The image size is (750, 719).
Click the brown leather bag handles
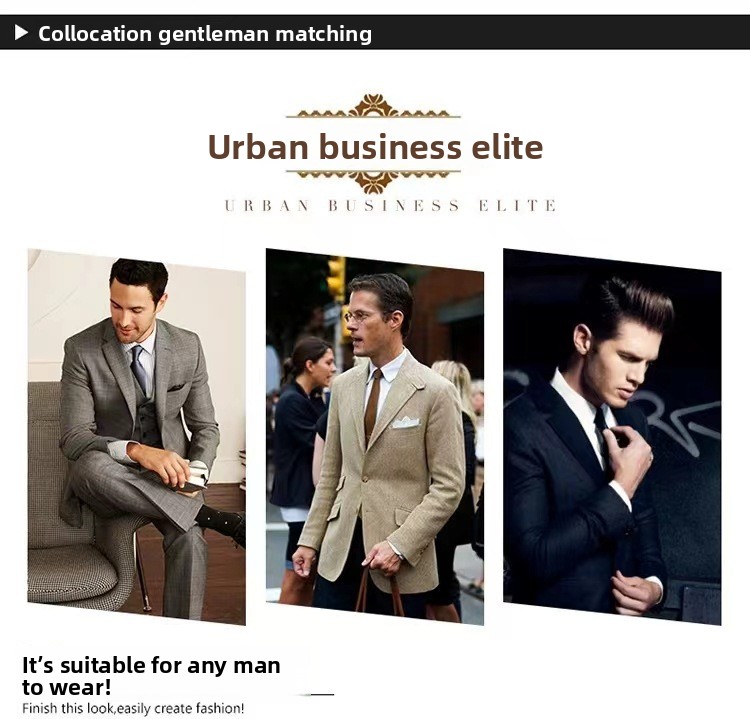pos(380,591)
